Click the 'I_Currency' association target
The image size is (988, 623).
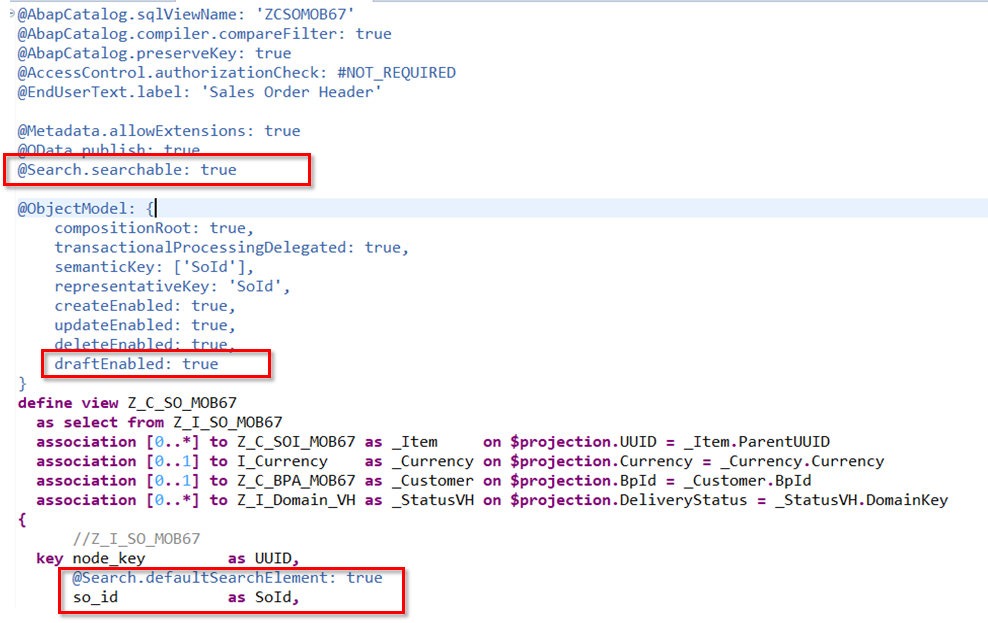(x=282, y=461)
